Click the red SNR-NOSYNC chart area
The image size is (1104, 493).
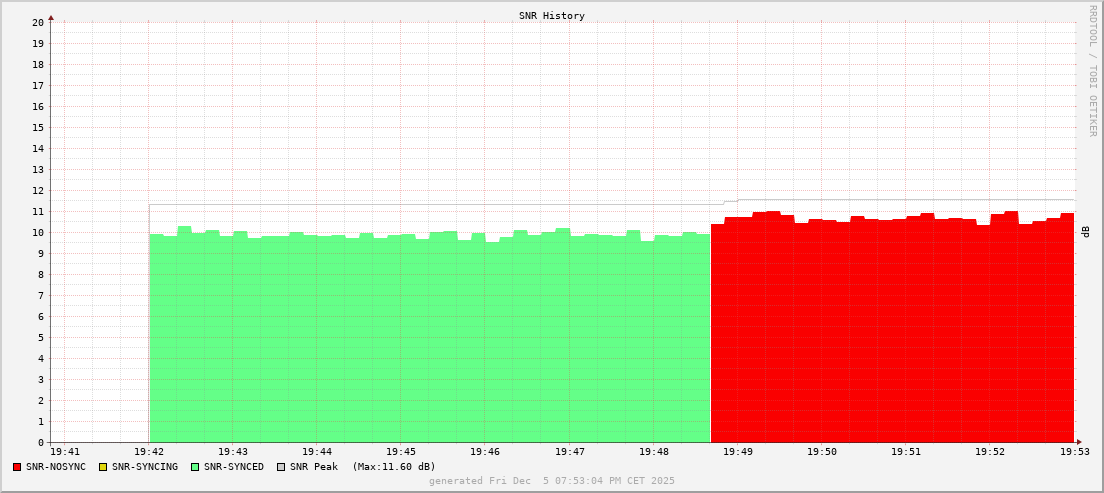pyautogui.click(x=892, y=330)
